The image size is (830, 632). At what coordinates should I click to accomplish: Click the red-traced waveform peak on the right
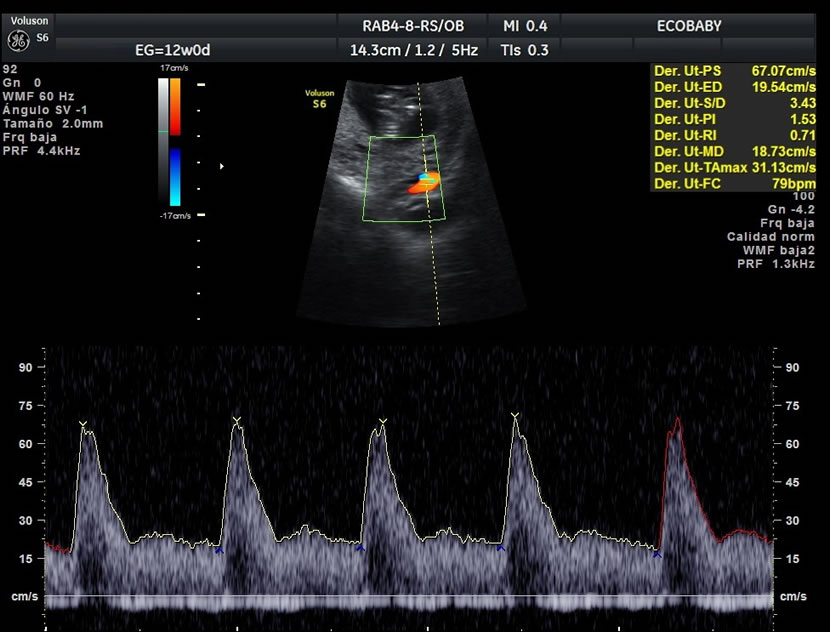click(x=676, y=423)
